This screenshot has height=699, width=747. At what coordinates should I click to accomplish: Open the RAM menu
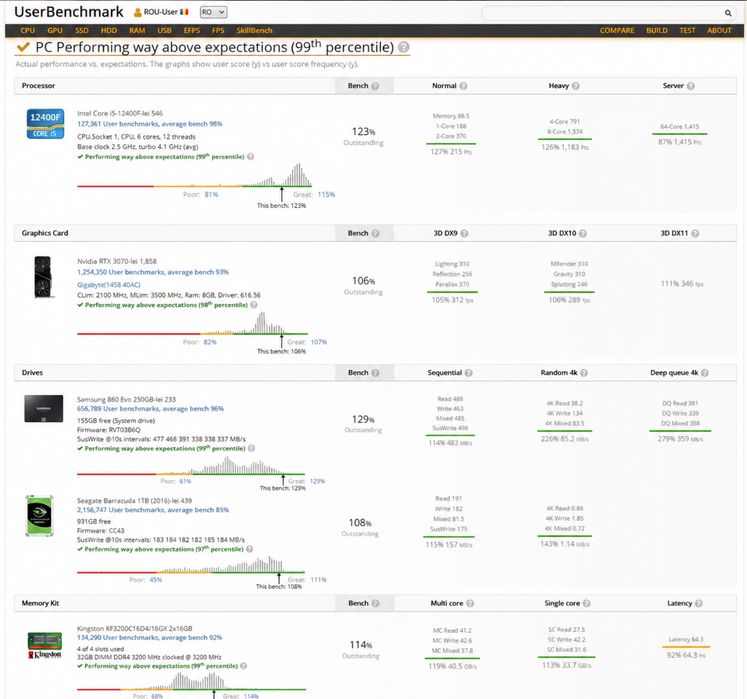pyautogui.click(x=137, y=30)
